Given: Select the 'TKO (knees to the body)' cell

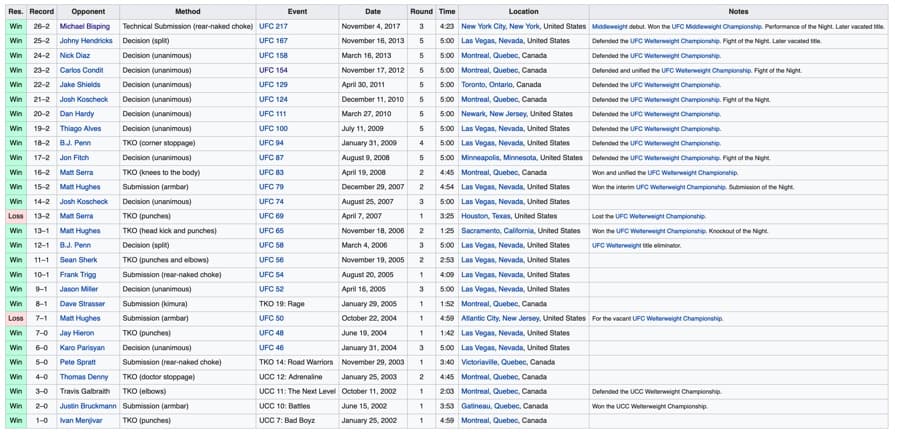Looking at the screenshot, I should 188,173.
